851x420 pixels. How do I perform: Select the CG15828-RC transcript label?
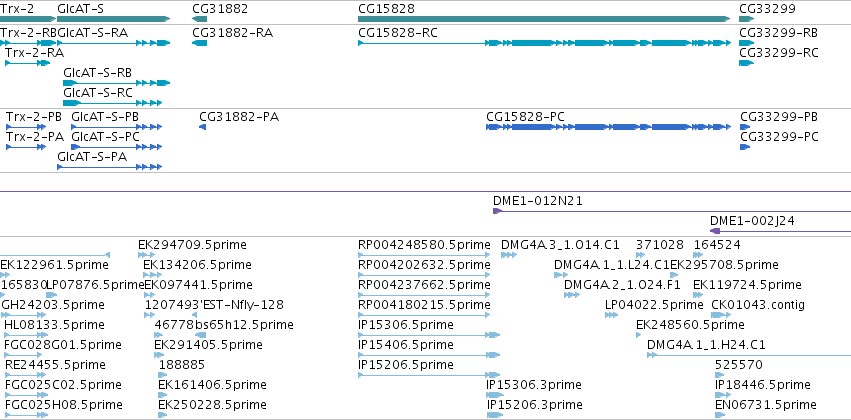398,33
